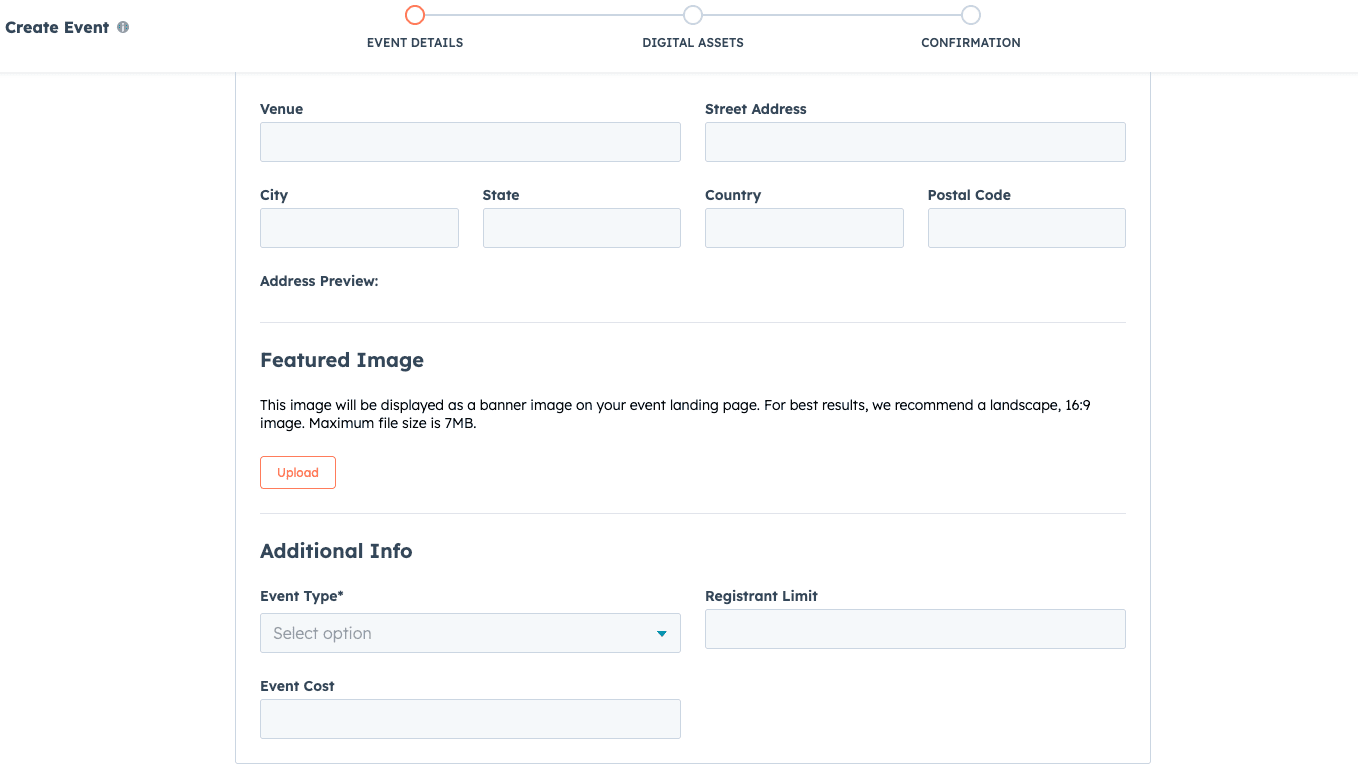This screenshot has height=768, width=1358.
Task: Click into the Venue text field
Action: [x=470, y=142]
